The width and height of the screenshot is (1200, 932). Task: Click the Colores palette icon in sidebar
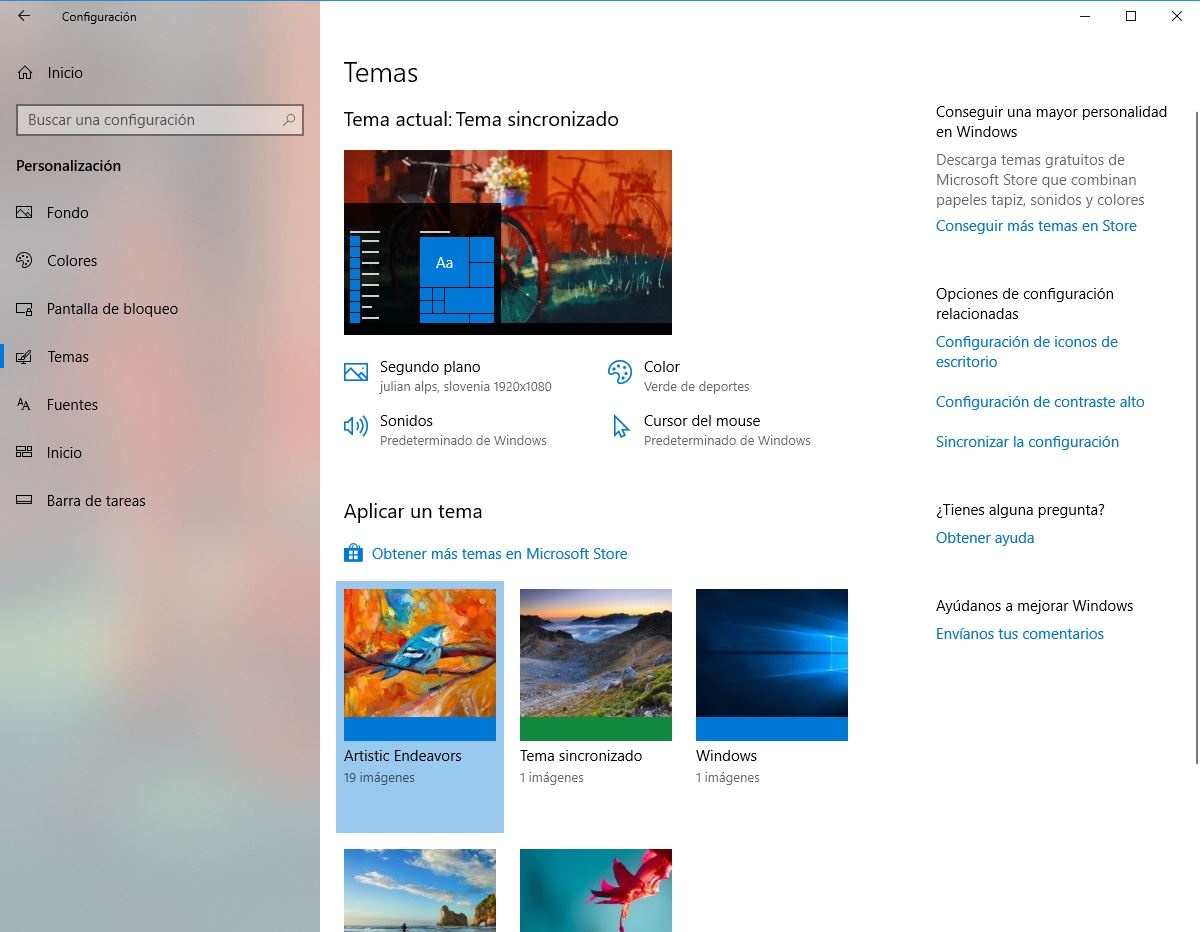(x=25, y=261)
